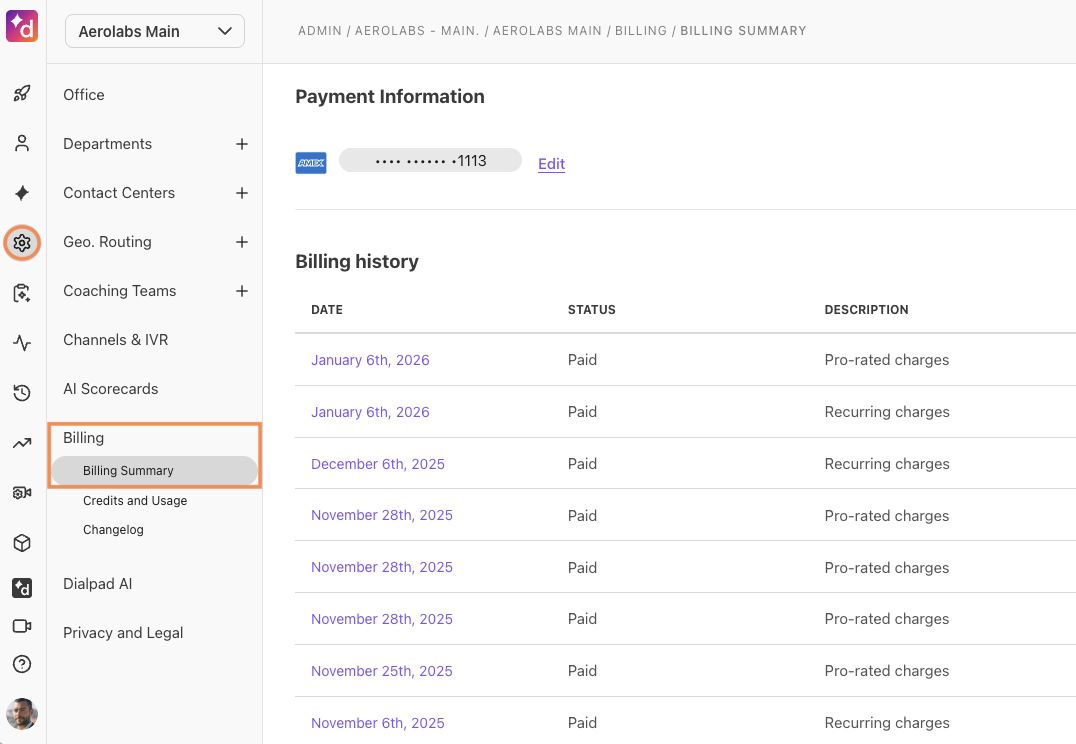Image resolution: width=1076 pixels, height=744 pixels.
Task: Open the Aerolabs Main office dropdown
Action: pyautogui.click(x=155, y=31)
